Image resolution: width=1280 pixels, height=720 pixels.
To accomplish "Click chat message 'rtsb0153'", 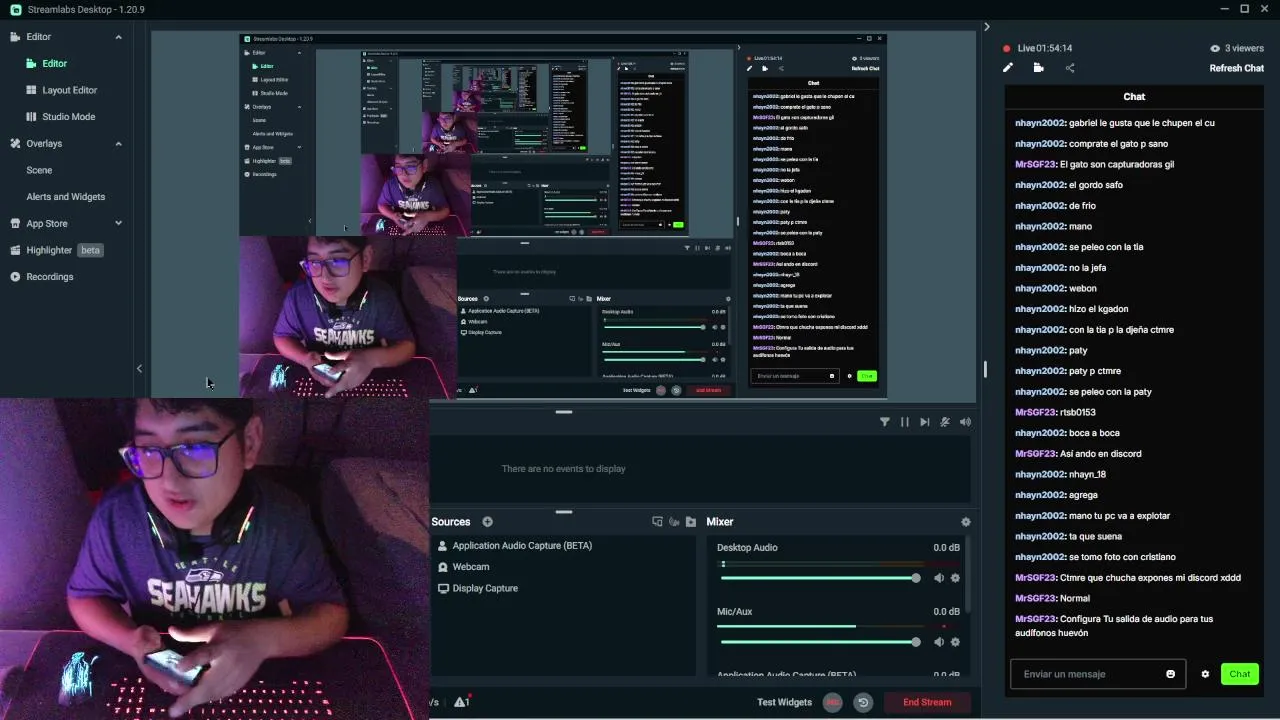I will click(x=1078, y=412).
